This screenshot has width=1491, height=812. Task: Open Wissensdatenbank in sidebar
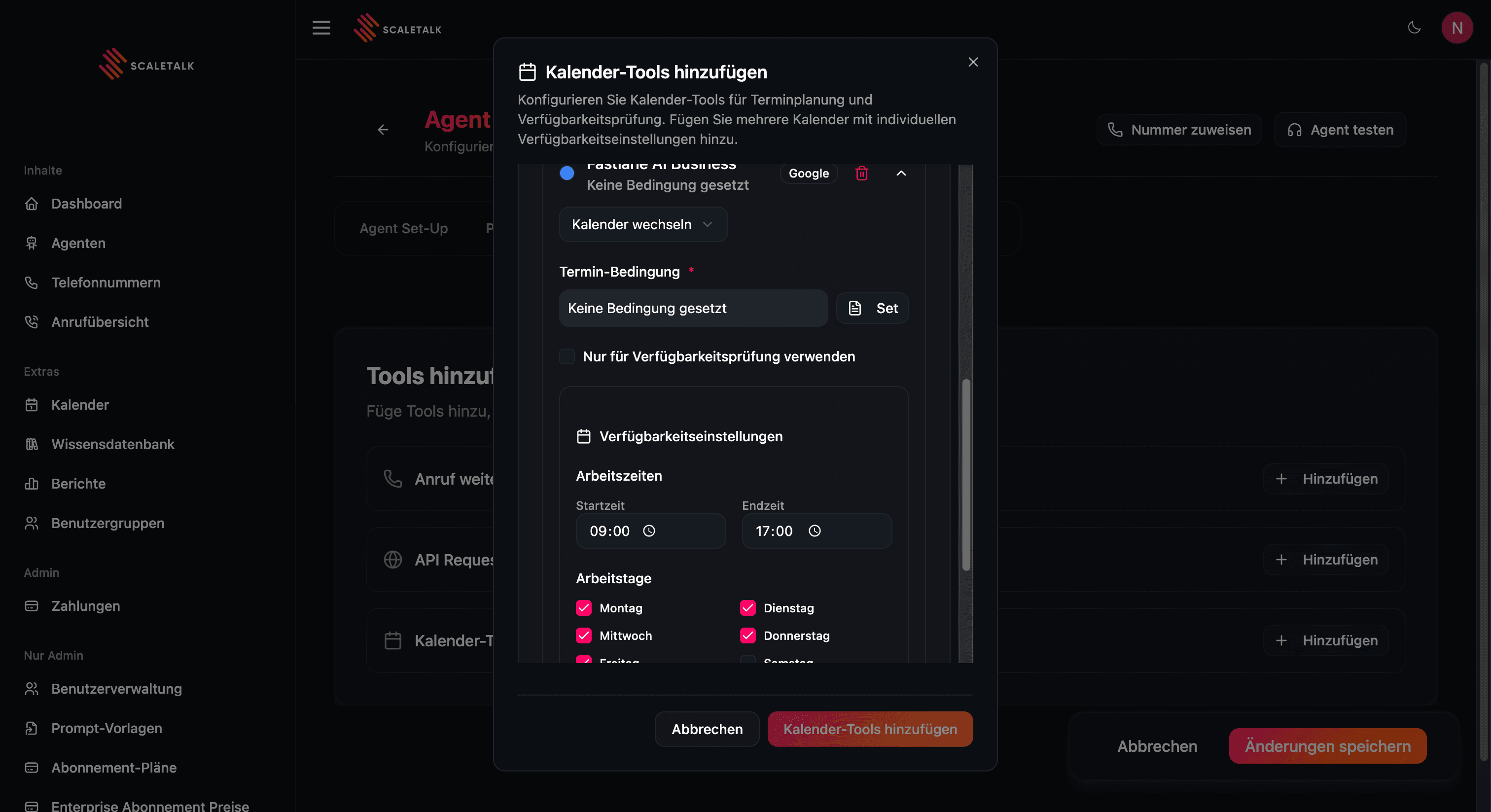[x=112, y=444]
